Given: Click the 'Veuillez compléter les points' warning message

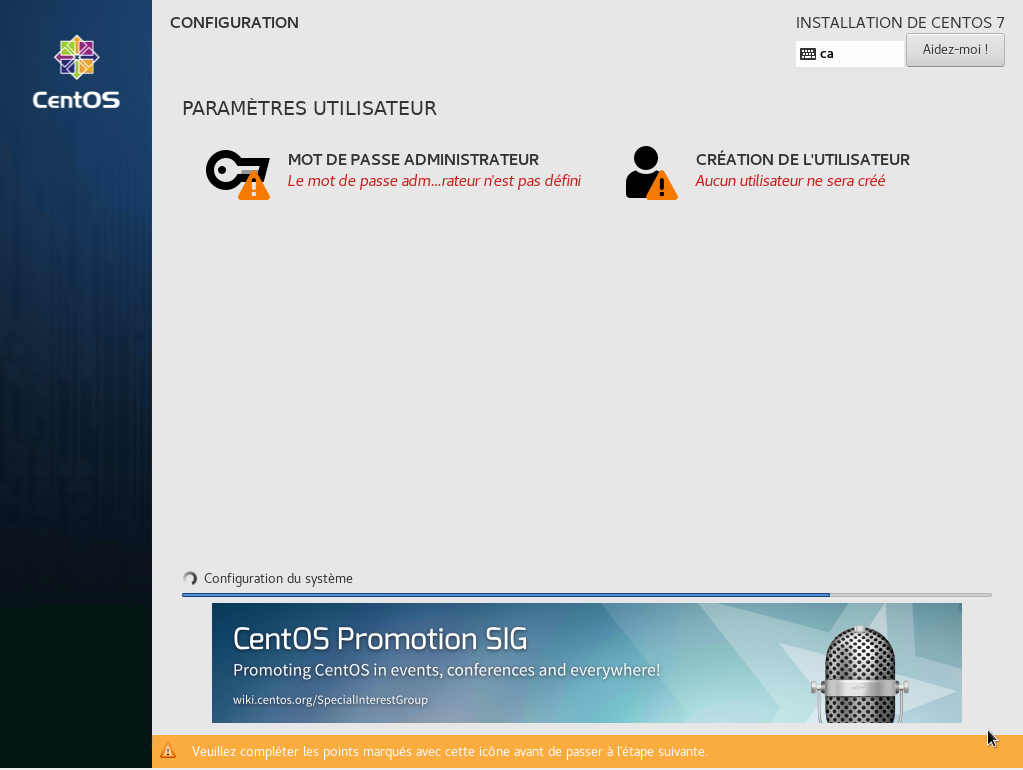Looking at the screenshot, I should [x=450, y=752].
